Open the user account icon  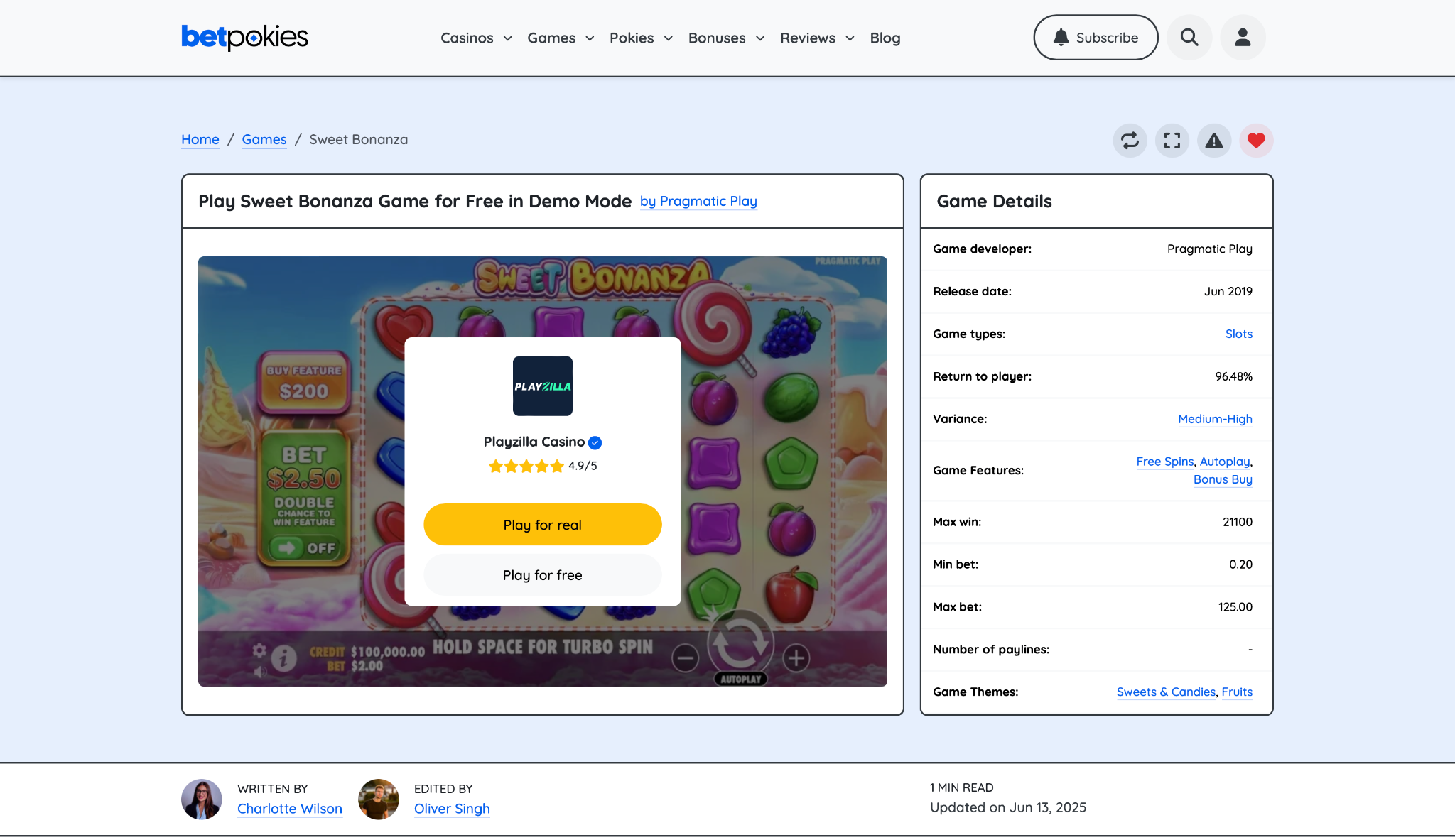click(x=1243, y=38)
